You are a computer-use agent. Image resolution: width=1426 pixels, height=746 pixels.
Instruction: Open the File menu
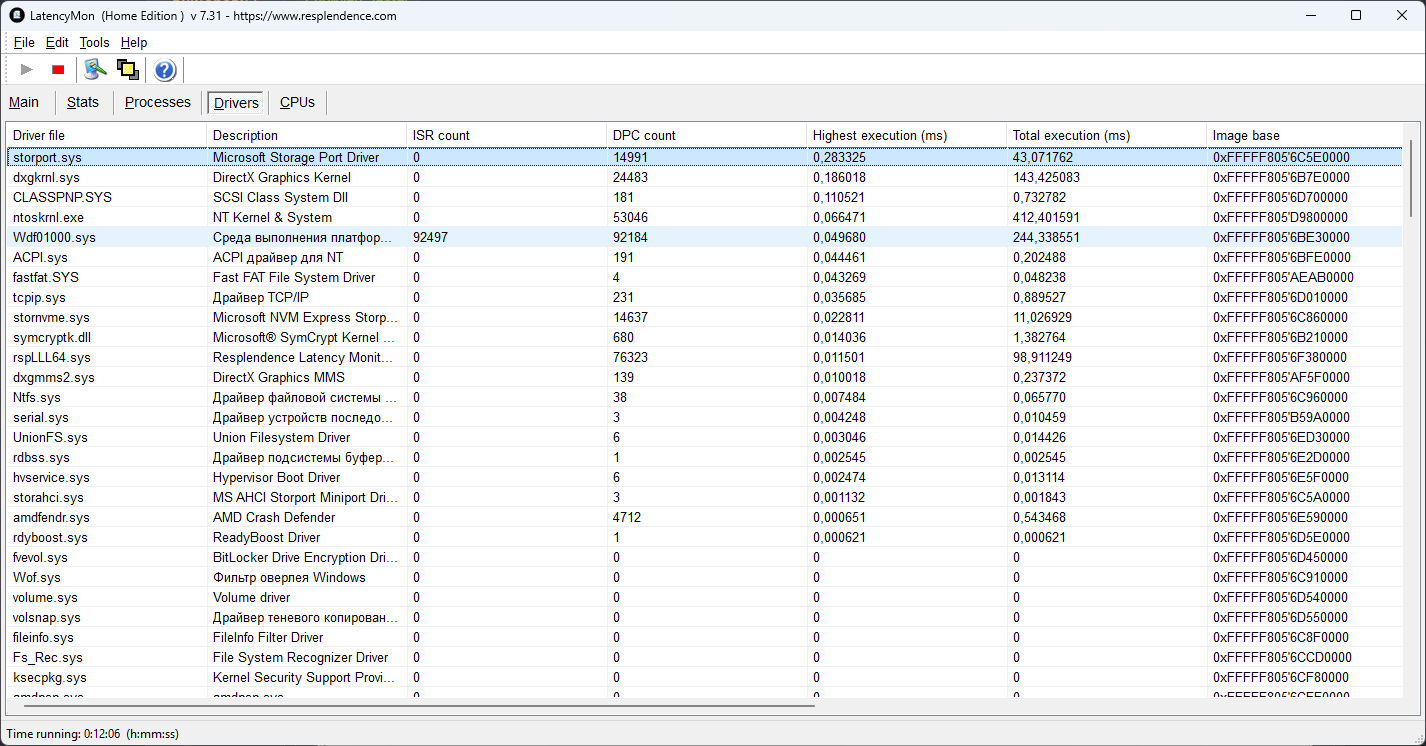click(x=24, y=42)
